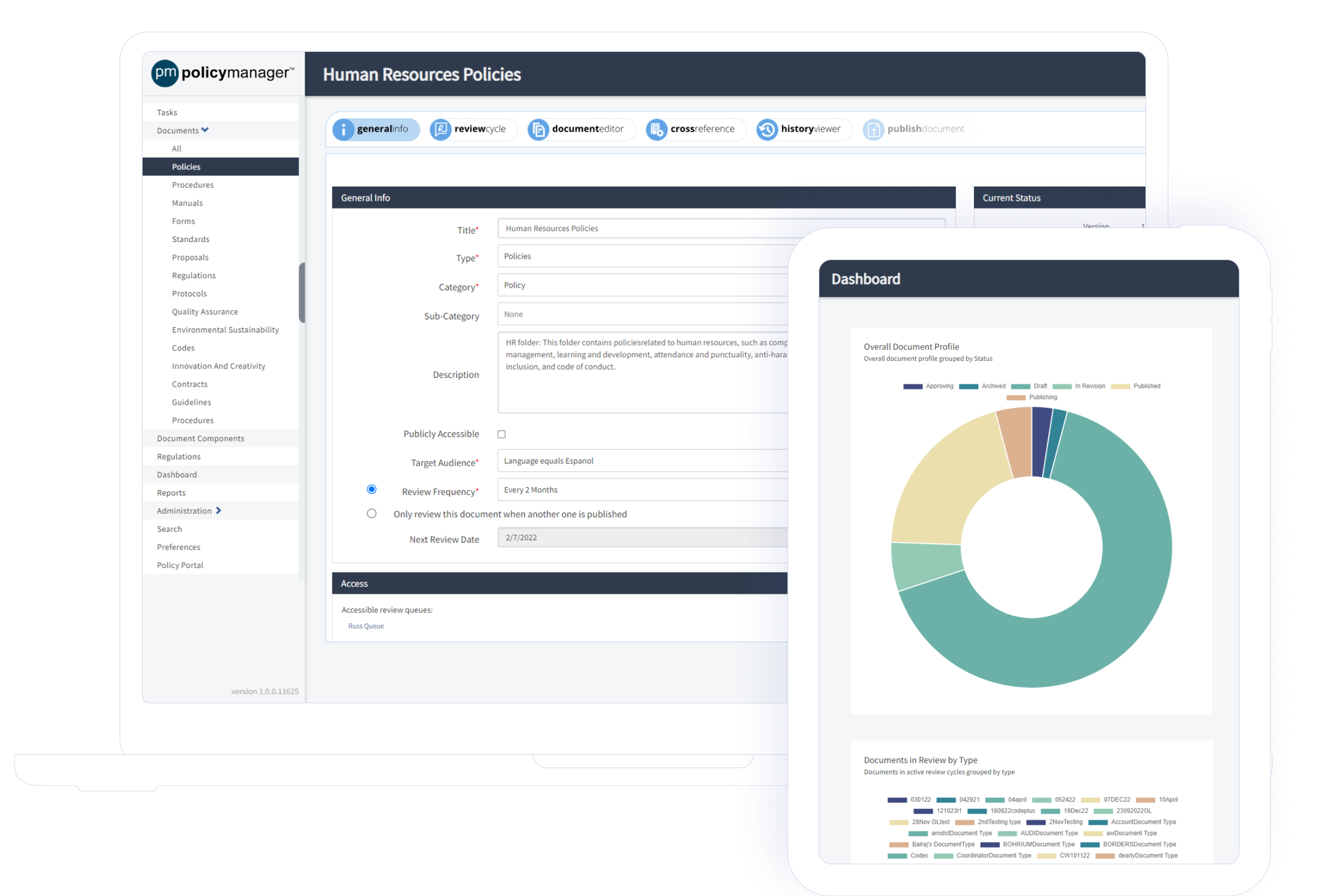Select the cross reference icon
The height and width of the screenshot is (896, 1336).
click(657, 130)
